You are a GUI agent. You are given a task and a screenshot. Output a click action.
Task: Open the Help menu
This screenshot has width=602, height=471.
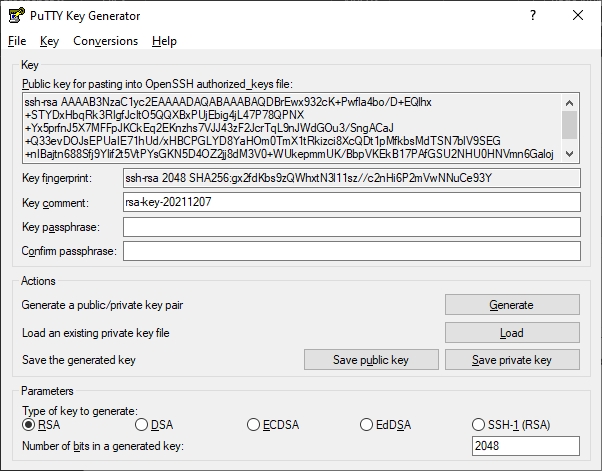coord(164,41)
